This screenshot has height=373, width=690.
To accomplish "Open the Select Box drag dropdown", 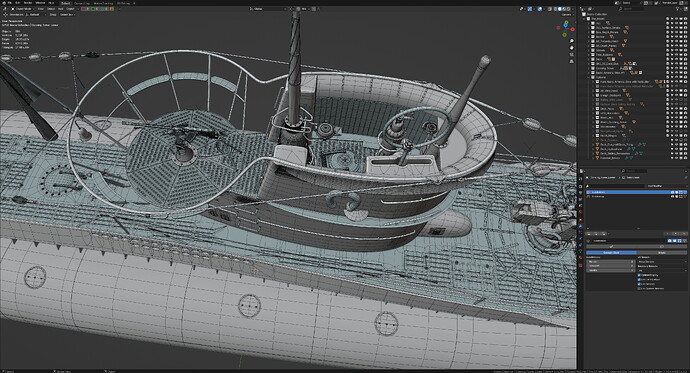I will 67,15.
